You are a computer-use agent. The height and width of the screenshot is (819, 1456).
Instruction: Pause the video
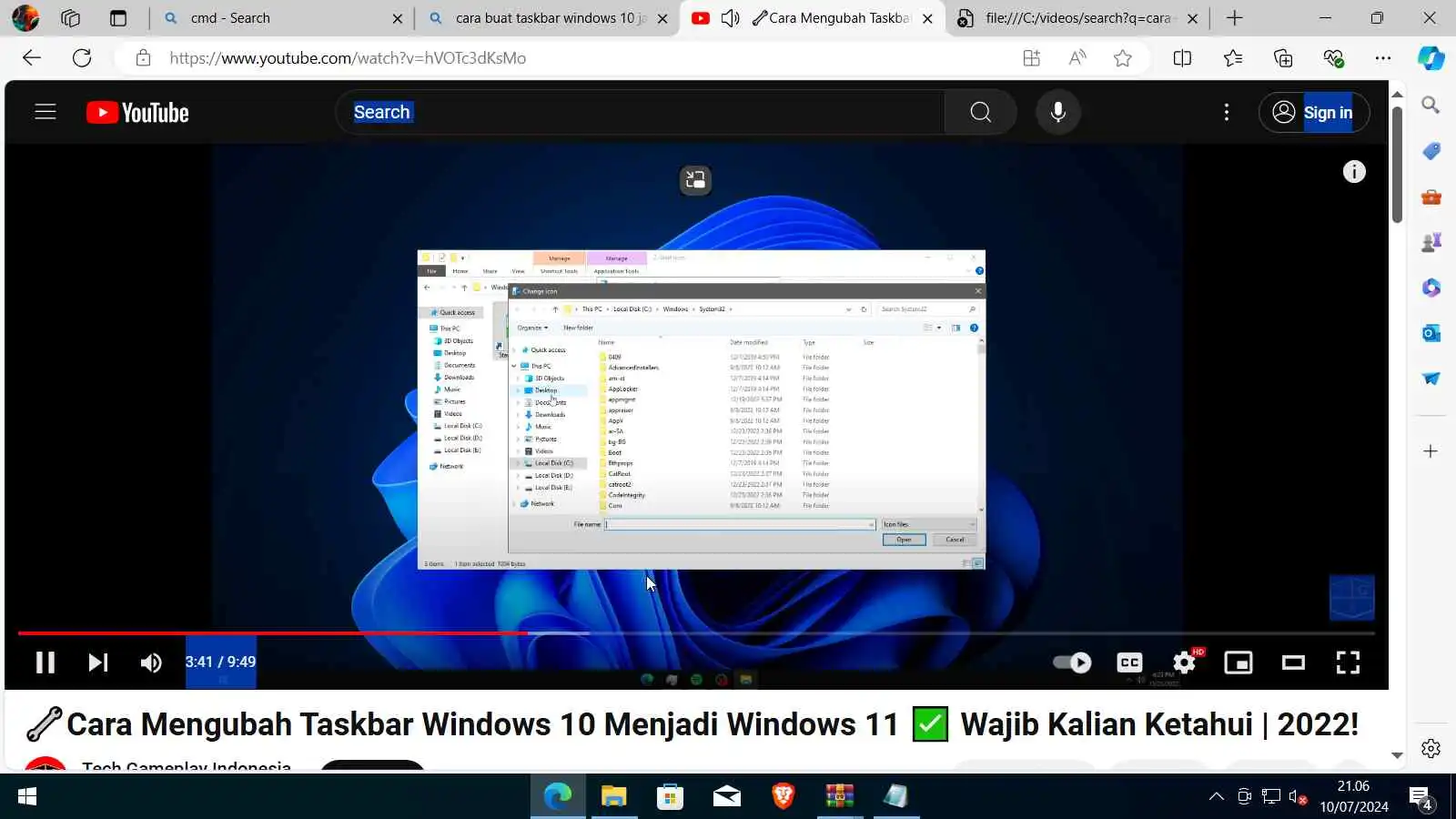[x=45, y=662]
